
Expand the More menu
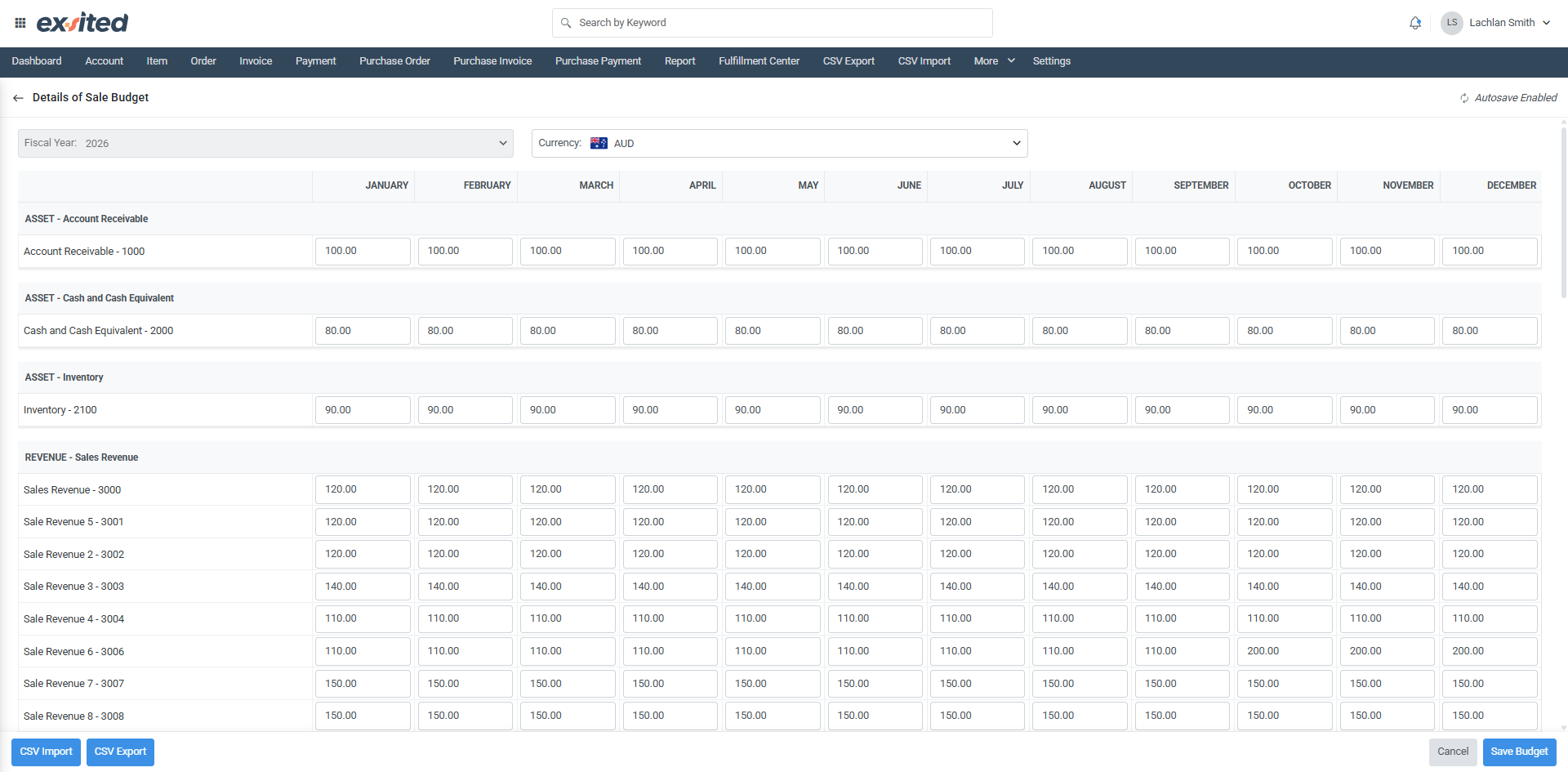[x=994, y=61]
